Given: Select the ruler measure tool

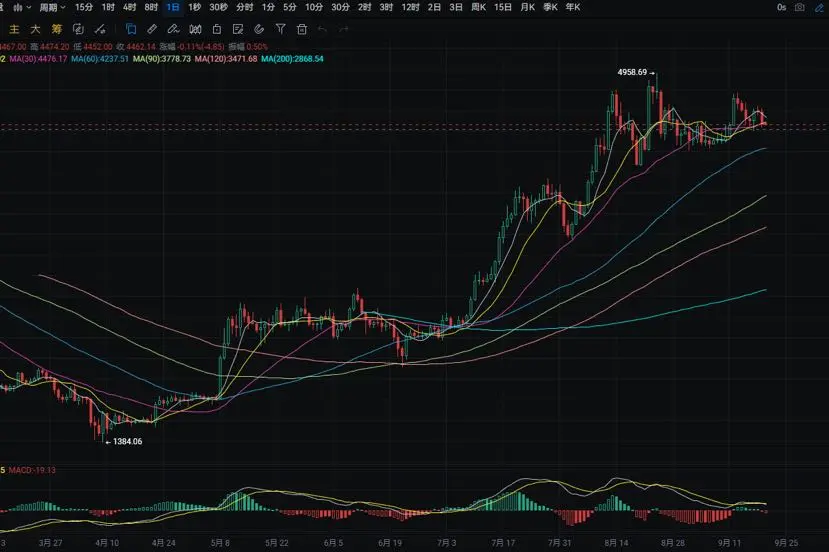Looking at the screenshot, I should click(x=152, y=30).
